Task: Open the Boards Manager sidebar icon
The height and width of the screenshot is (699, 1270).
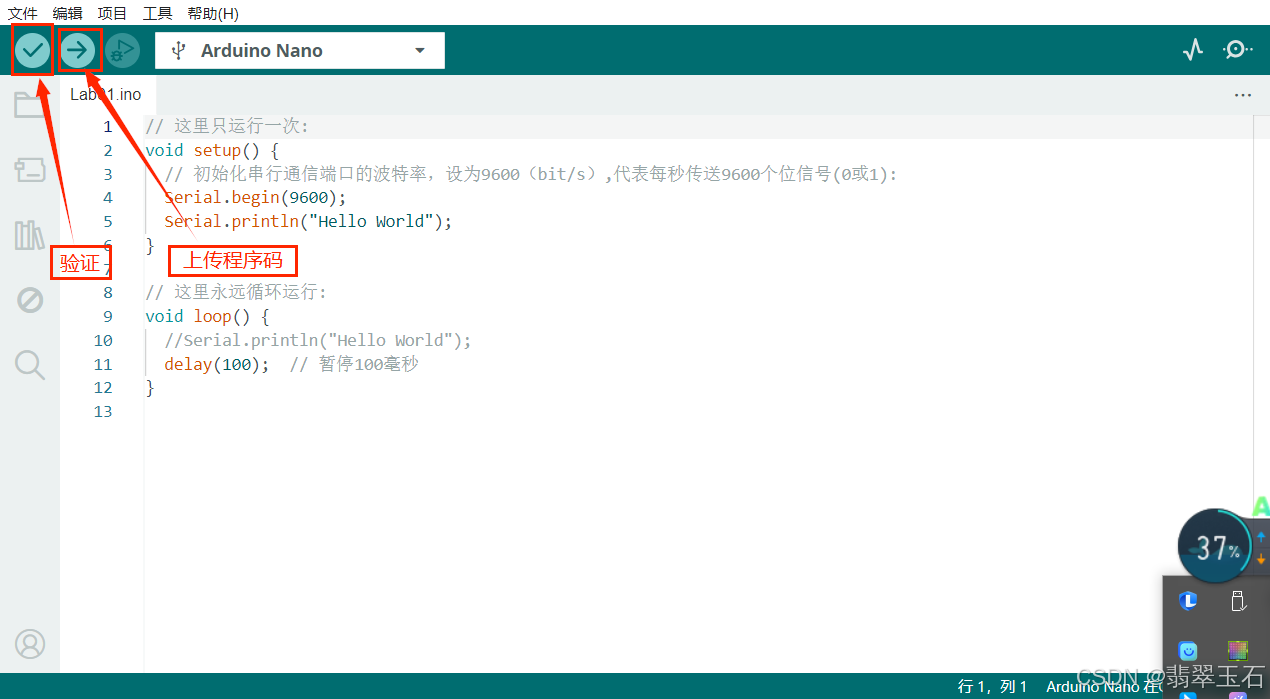Action: [29, 169]
